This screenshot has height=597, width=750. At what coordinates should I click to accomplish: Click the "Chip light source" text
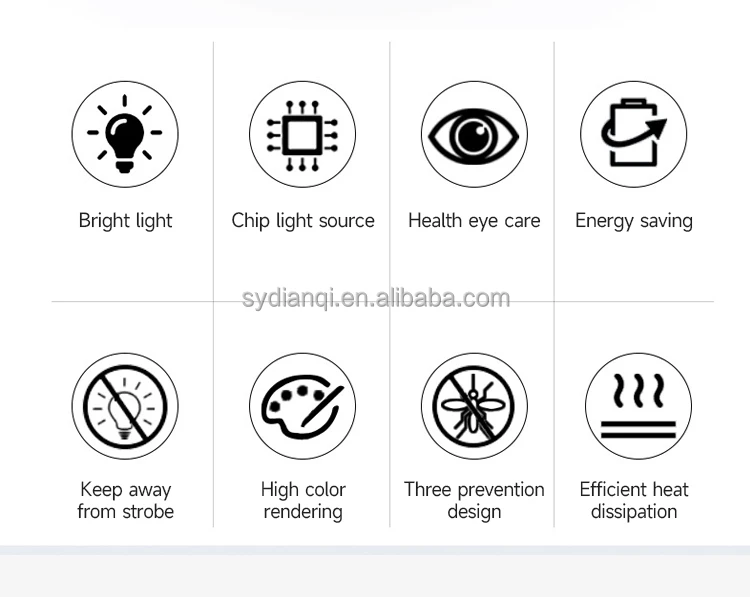tap(303, 221)
